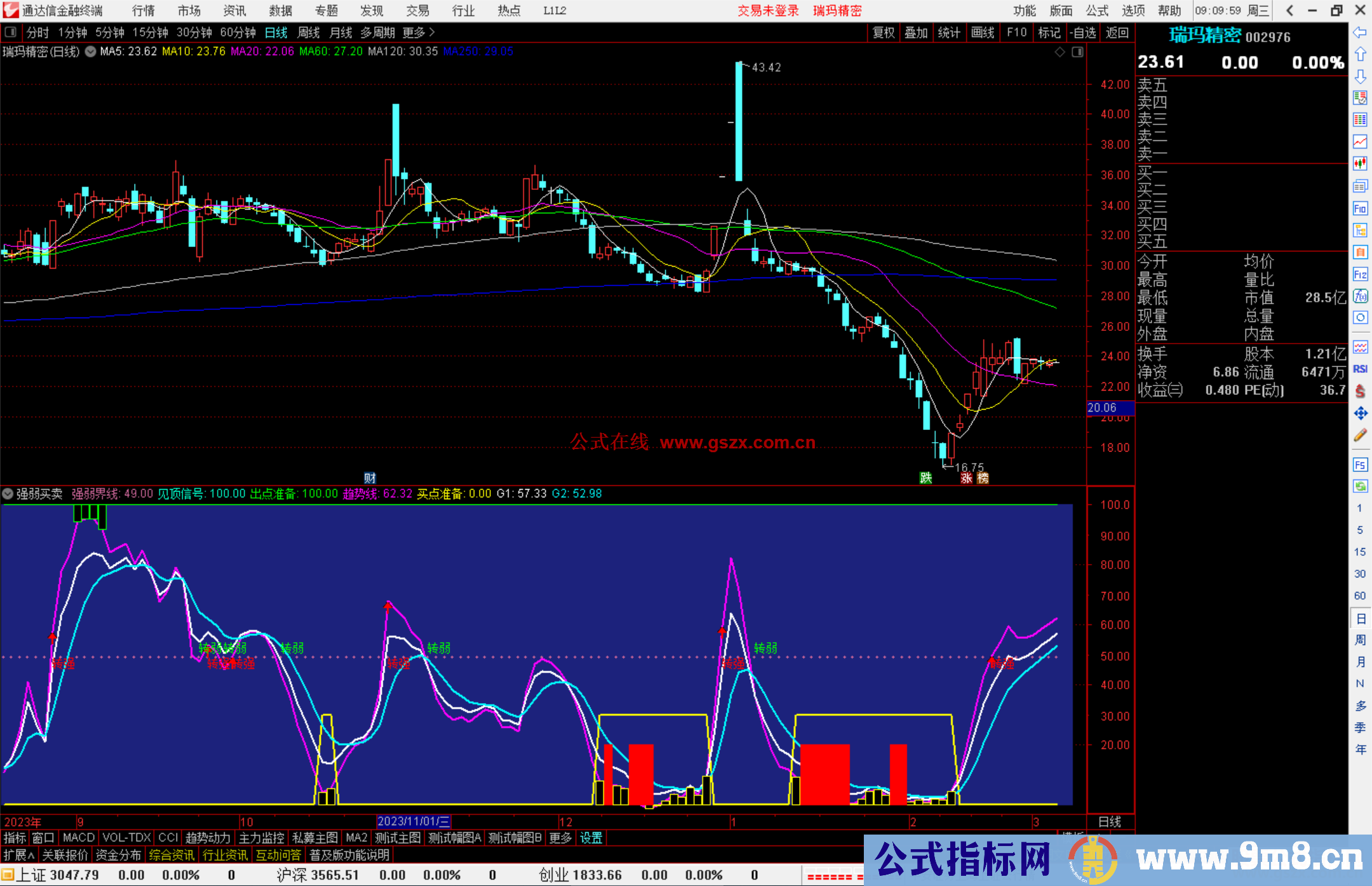Select weekly 周 period in sidebar
Image resolution: width=1372 pixels, height=886 pixels.
(1360, 640)
